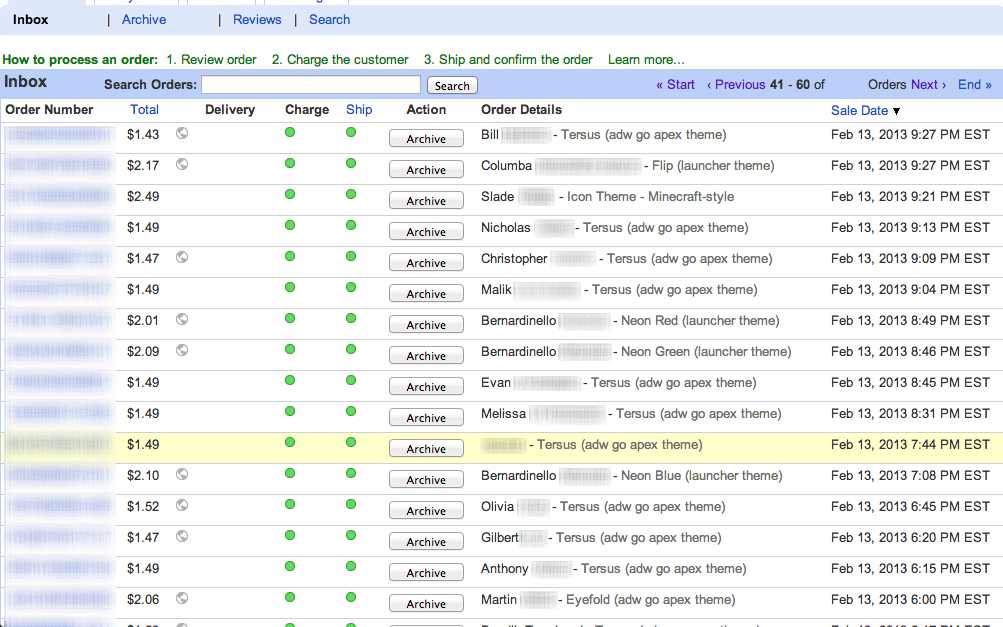Viewport: 1003px width, 627px height.
Task: Click the green Ship status dot for Melissa's order
Action: pos(351,412)
